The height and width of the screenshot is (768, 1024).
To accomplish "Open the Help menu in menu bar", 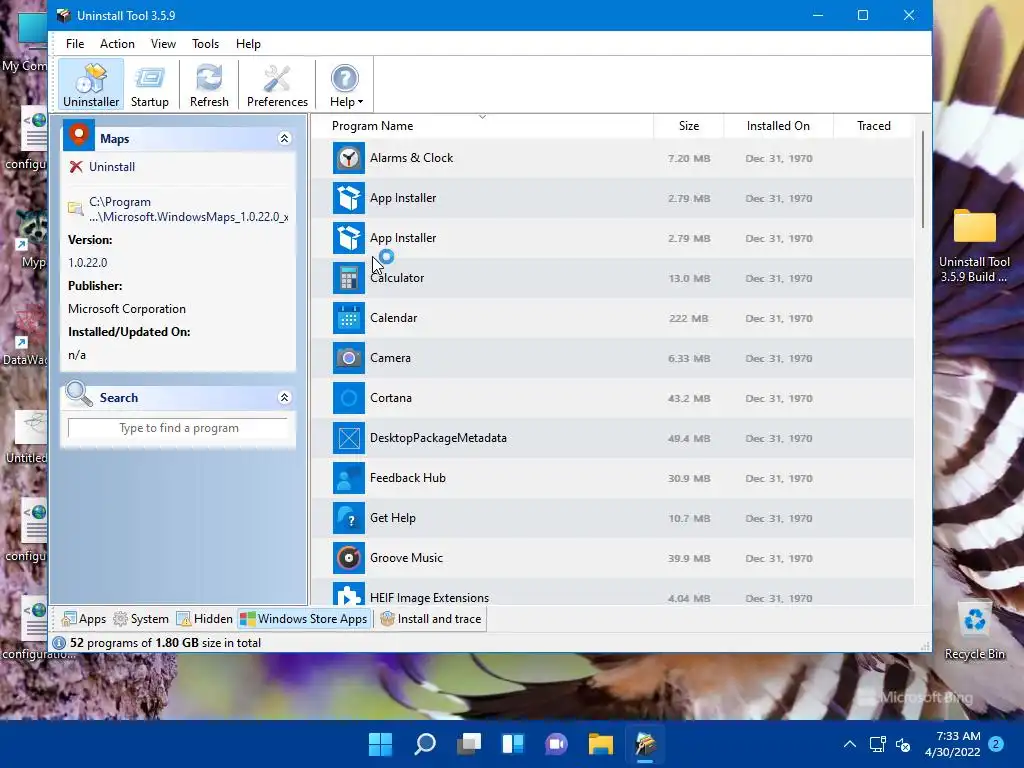I will pos(248,44).
